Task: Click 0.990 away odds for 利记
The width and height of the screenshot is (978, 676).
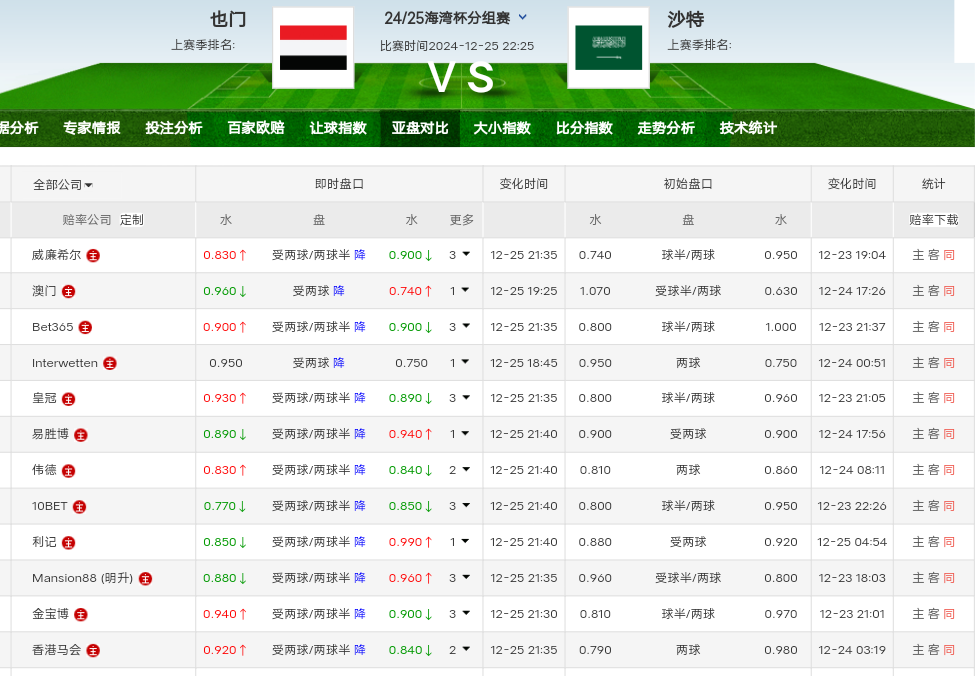Action: tap(405, 542)
